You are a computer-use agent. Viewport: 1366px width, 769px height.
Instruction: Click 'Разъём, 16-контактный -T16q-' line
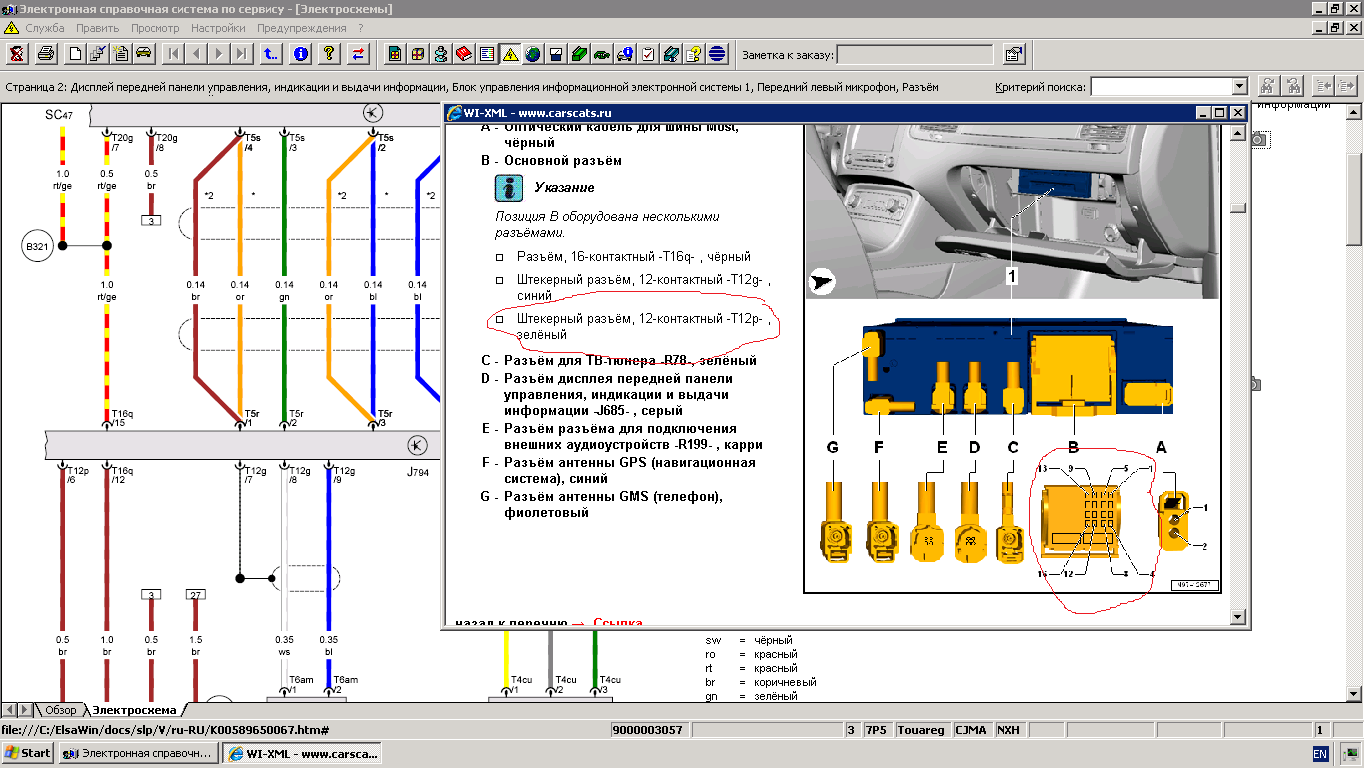(633, 256)
